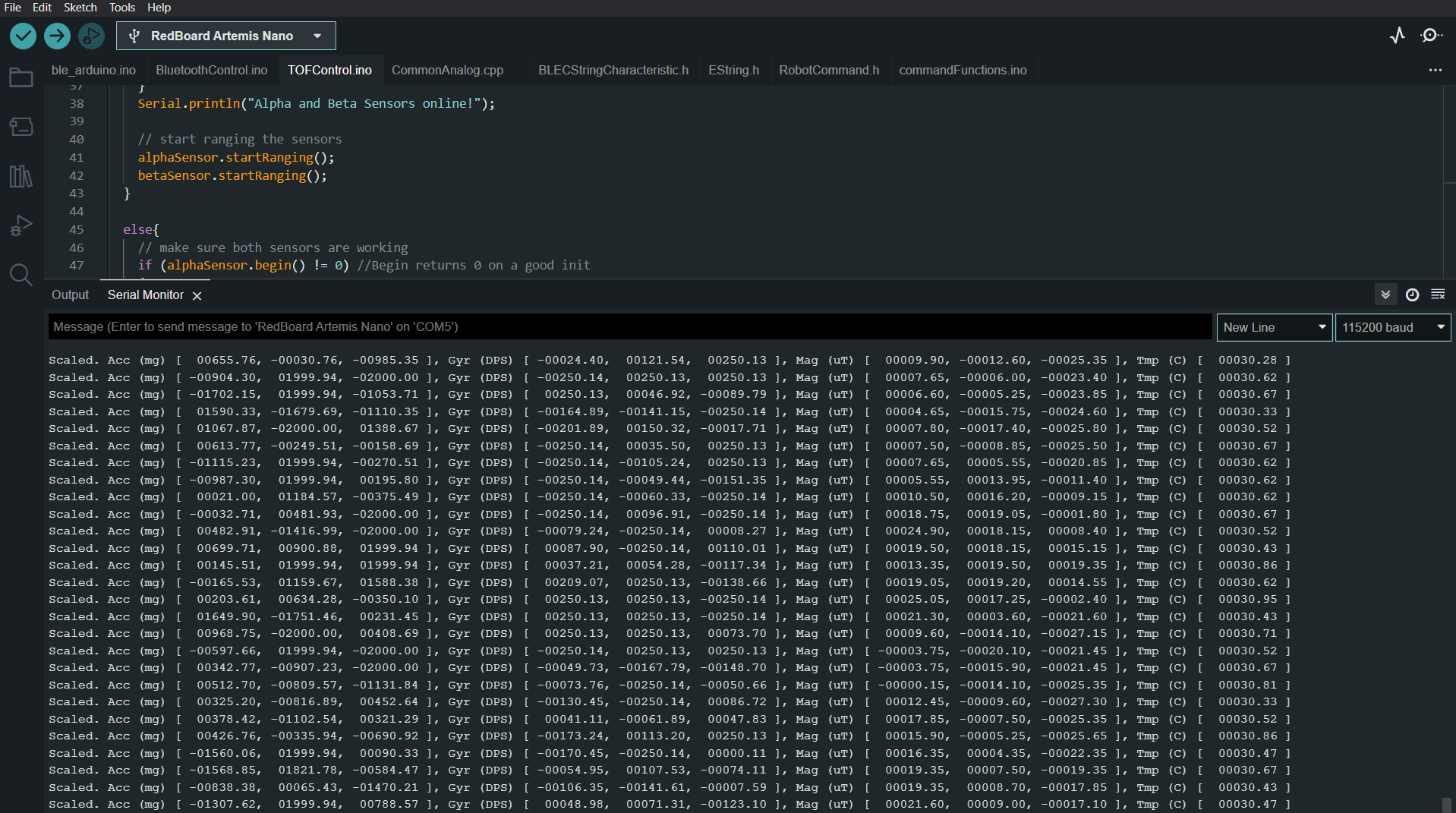Switch to the Output panel tab
Viewport: 1456px width, 813px height.
(71, 295)
